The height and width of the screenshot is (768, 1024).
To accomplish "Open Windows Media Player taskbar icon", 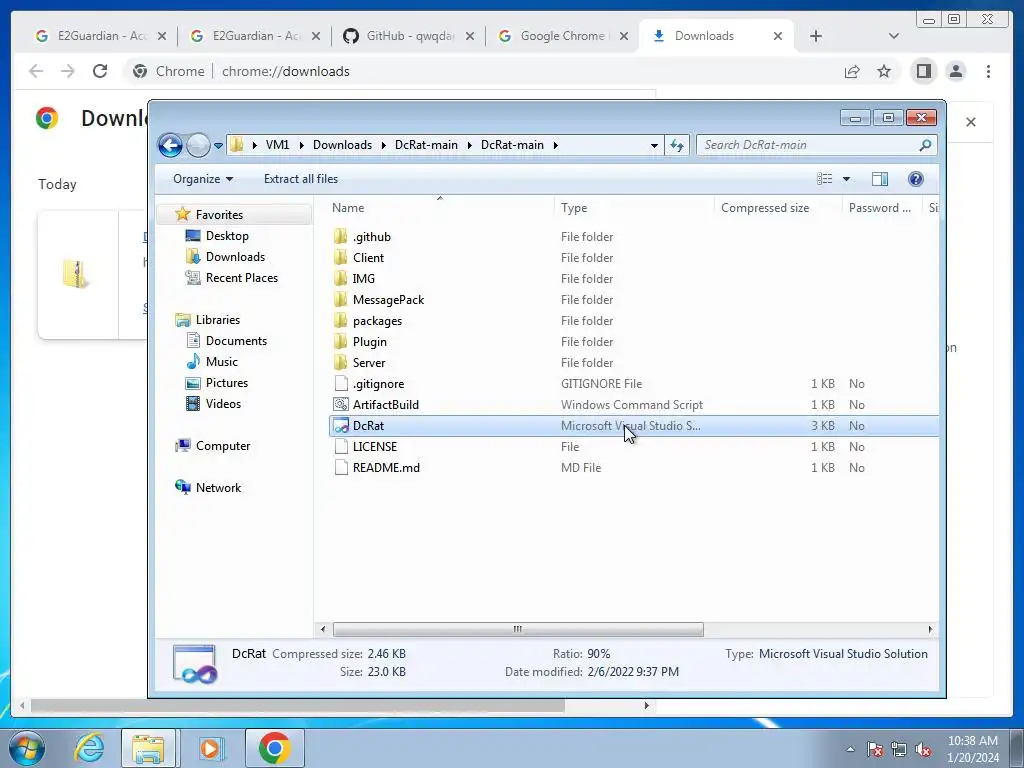I will click(x=210, y=748).
